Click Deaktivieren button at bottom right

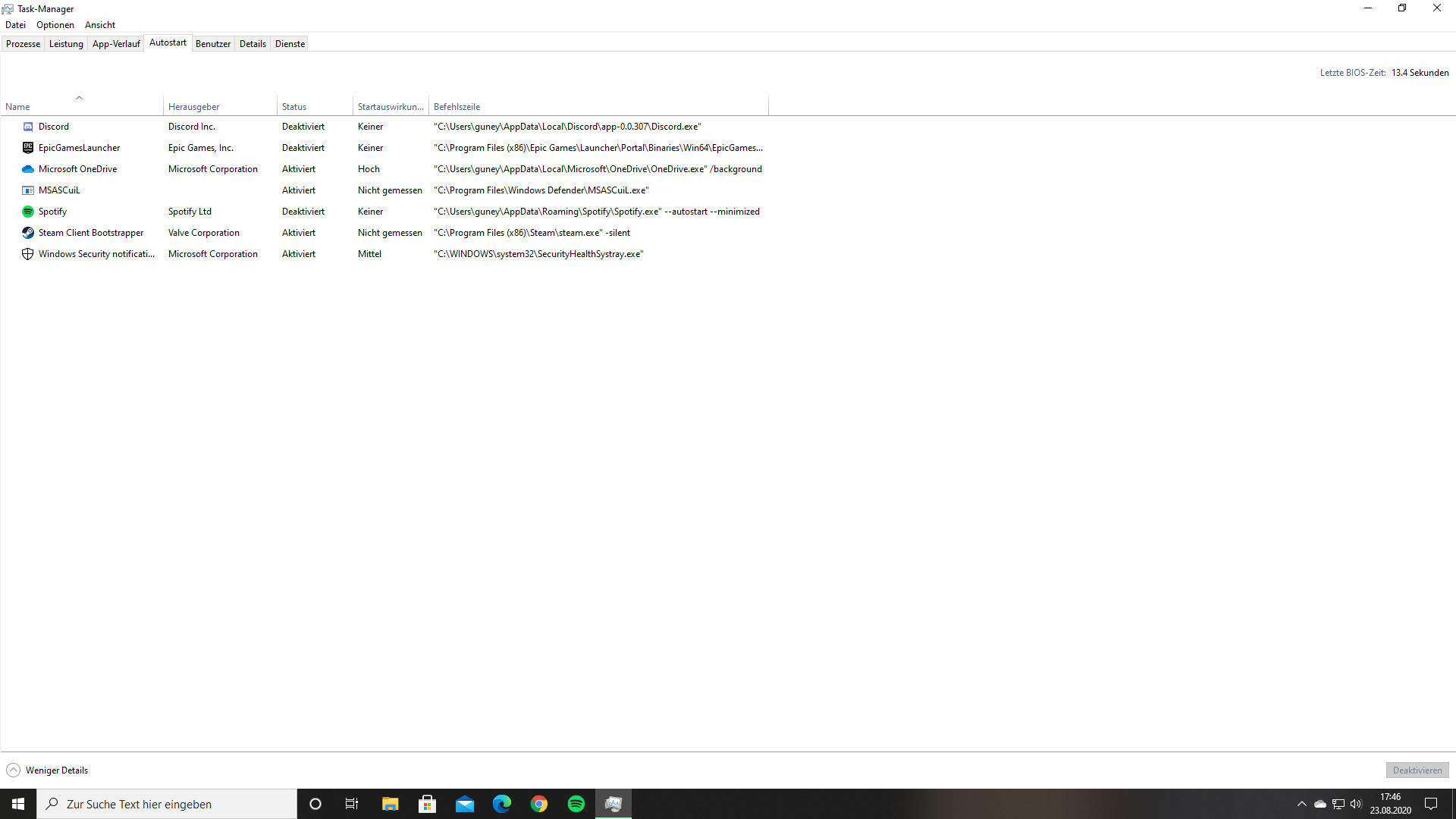click(x=1417, y=770)
